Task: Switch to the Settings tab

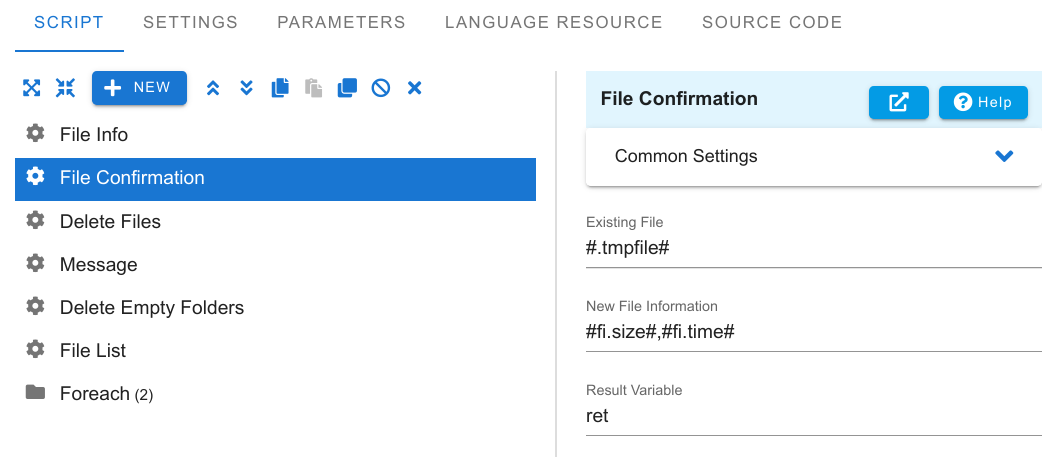Action: coord(190,22)
